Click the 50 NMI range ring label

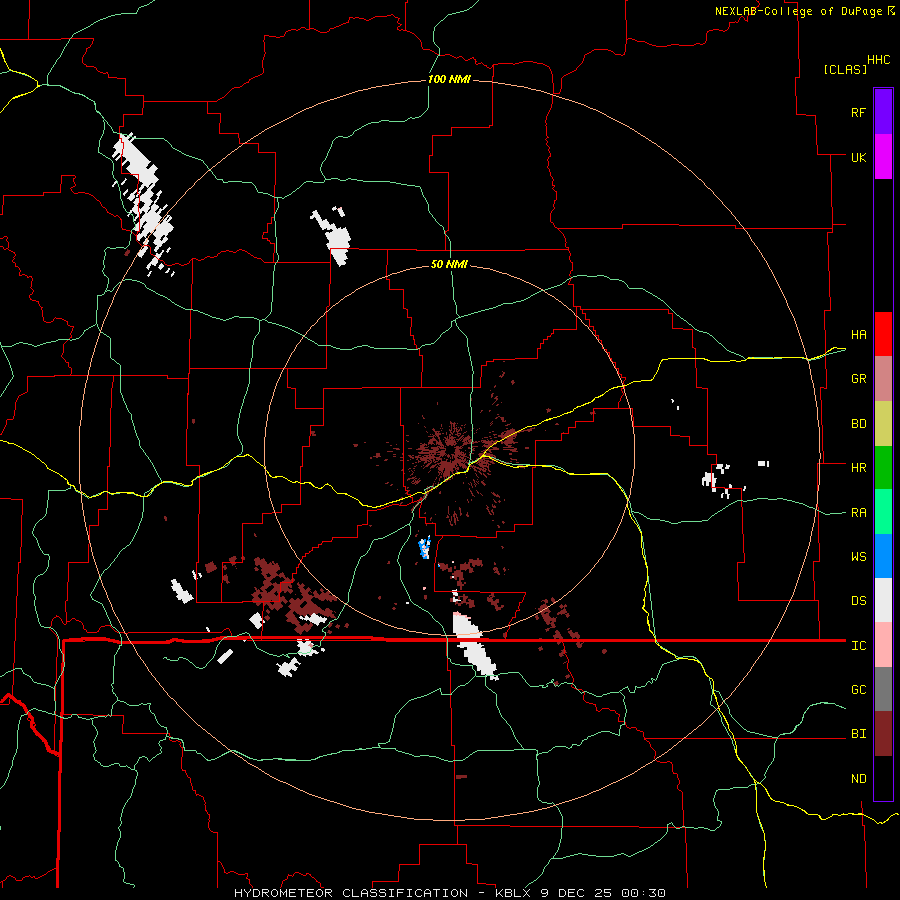[x=449, y=264]
